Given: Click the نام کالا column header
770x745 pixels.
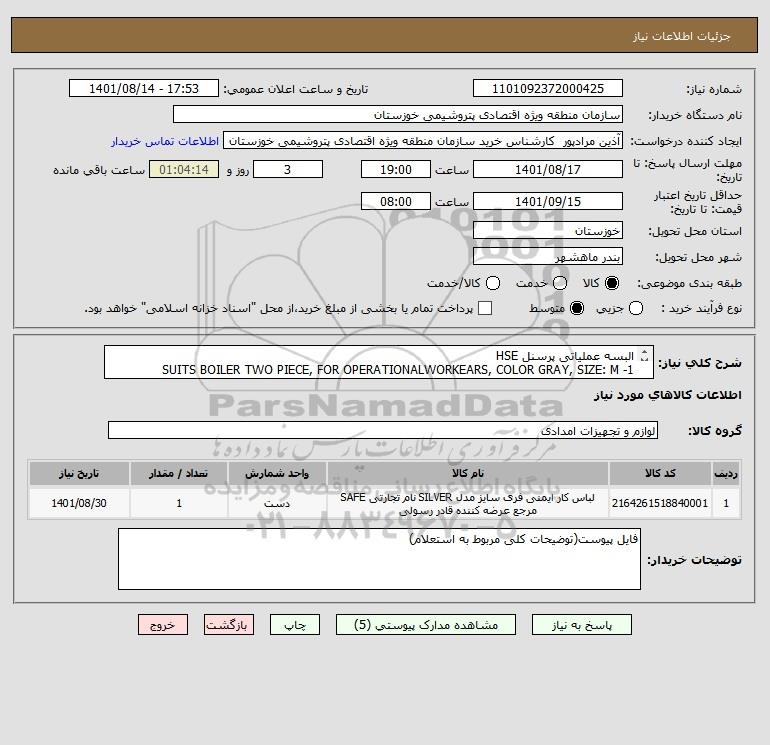Looking at the screenshot, I should point(468,473).
